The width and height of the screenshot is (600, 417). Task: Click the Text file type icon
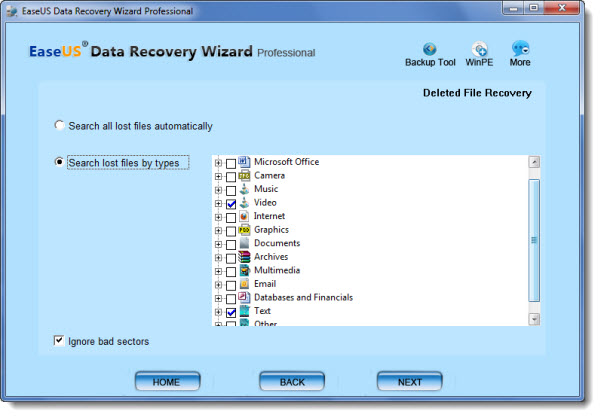[x=244, y=311]
